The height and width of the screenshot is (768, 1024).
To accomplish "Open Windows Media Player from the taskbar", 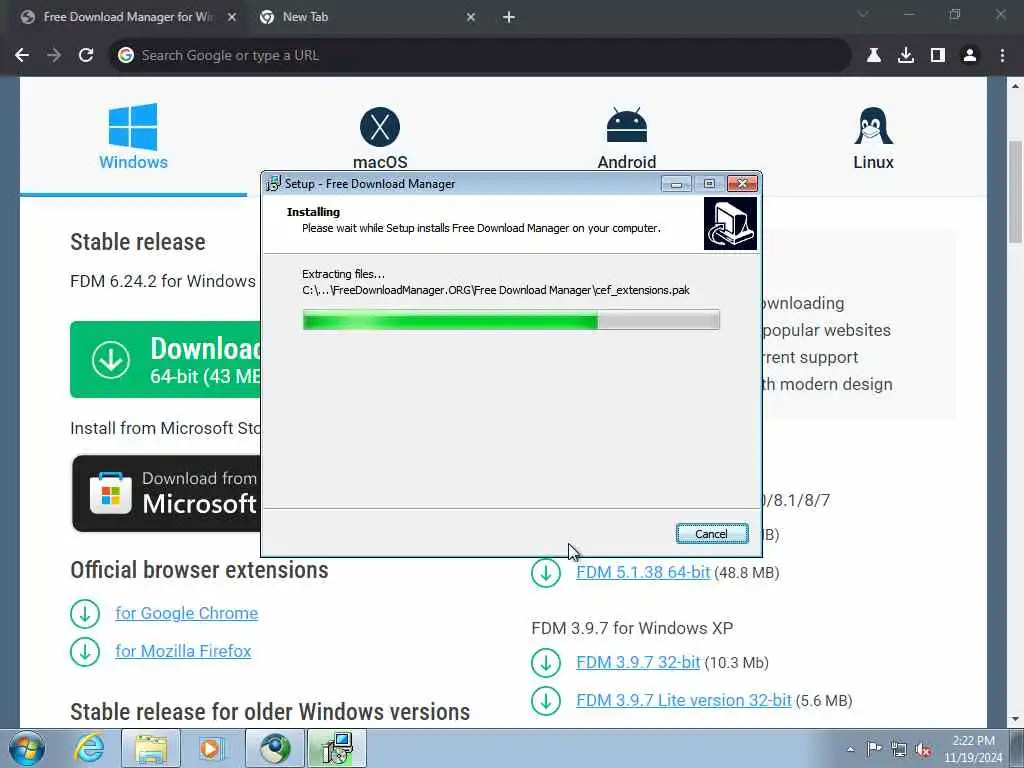I will point(210,748).
